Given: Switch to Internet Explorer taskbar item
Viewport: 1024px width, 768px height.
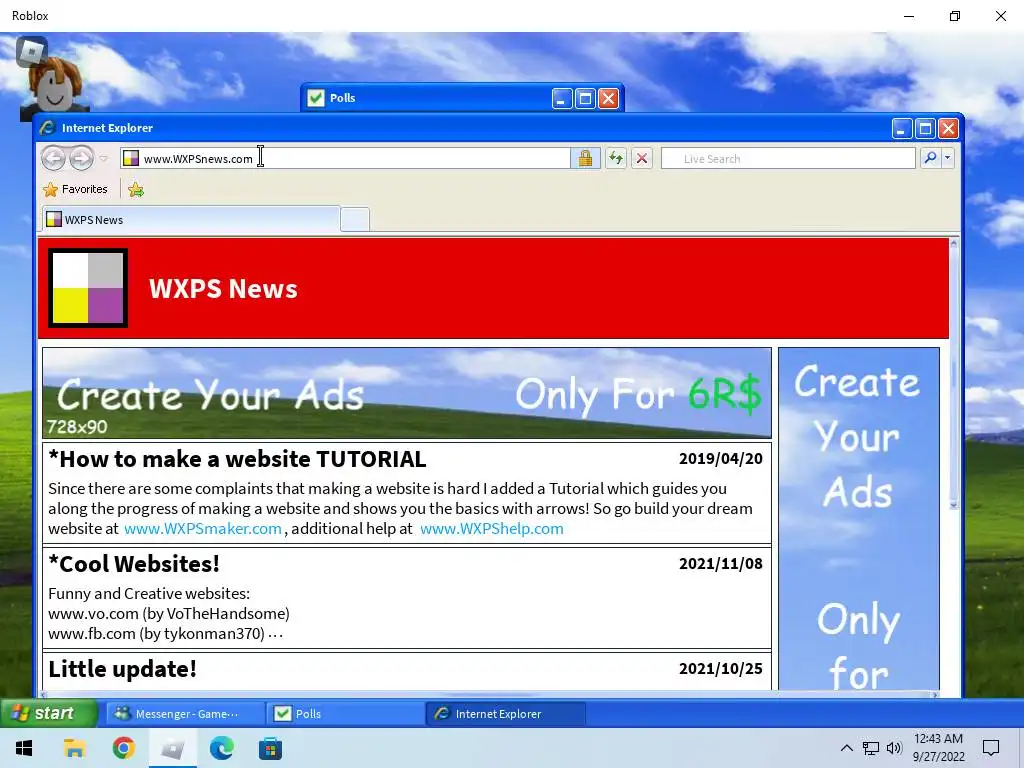Looking at the screenshot, I should tap(506, 714).
